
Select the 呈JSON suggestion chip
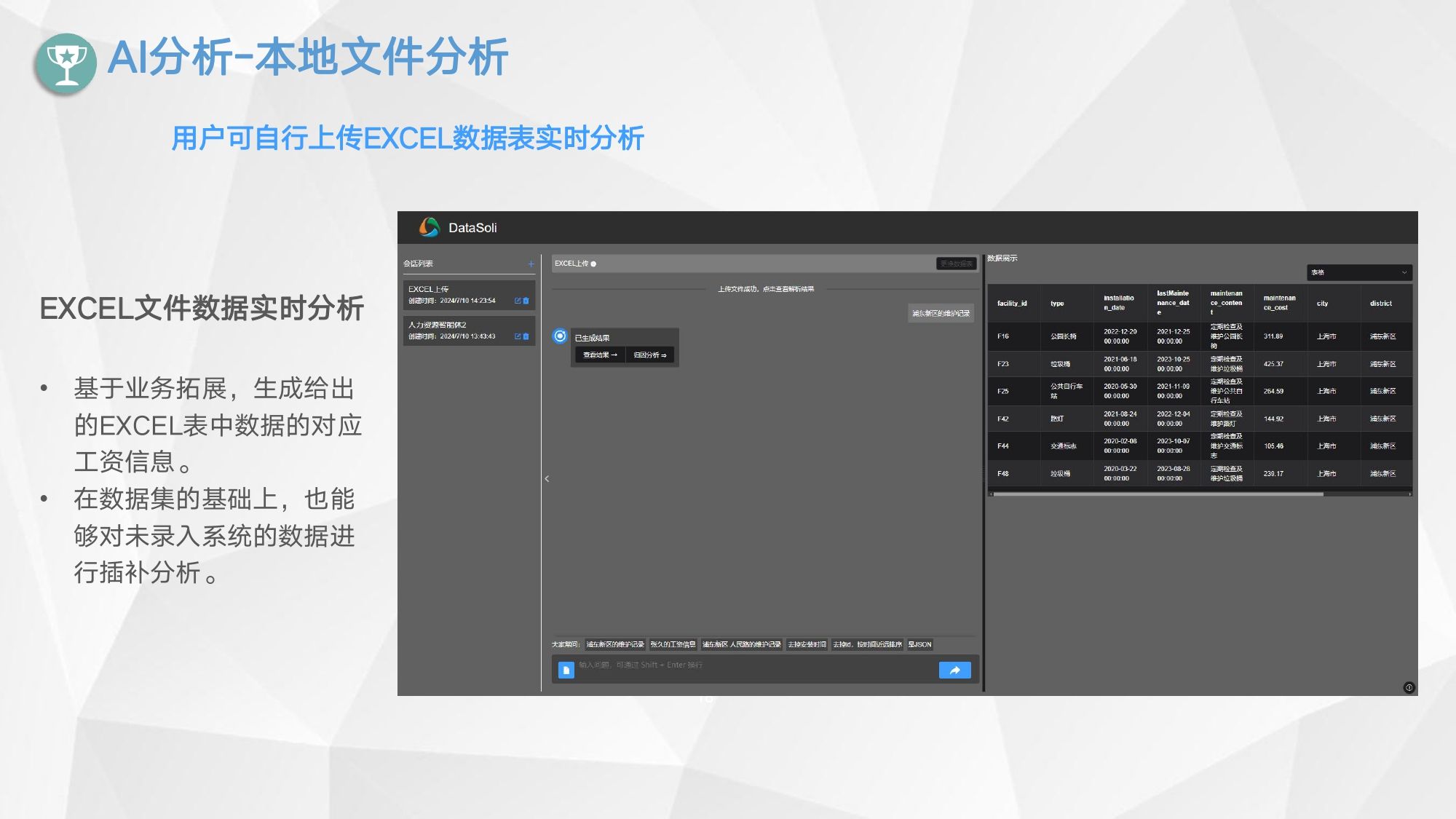(x=919, y=644)
